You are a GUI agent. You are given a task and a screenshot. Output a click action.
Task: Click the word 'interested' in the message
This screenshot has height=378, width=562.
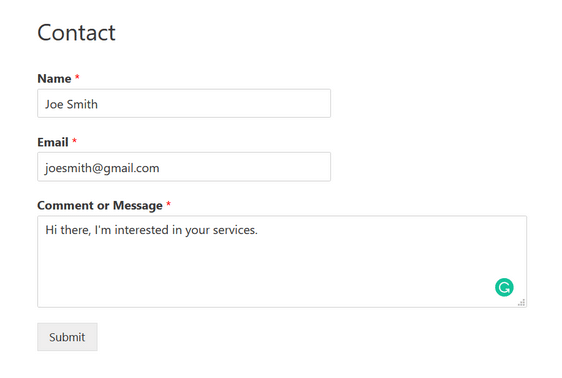point(142,230)
